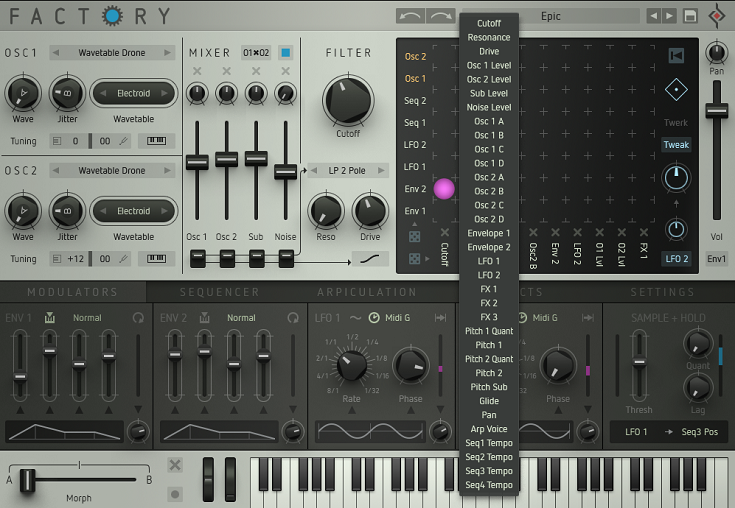Click the upper dice randomize icon
Viewport: 735px width, 508px height.
tap(414, 237)
